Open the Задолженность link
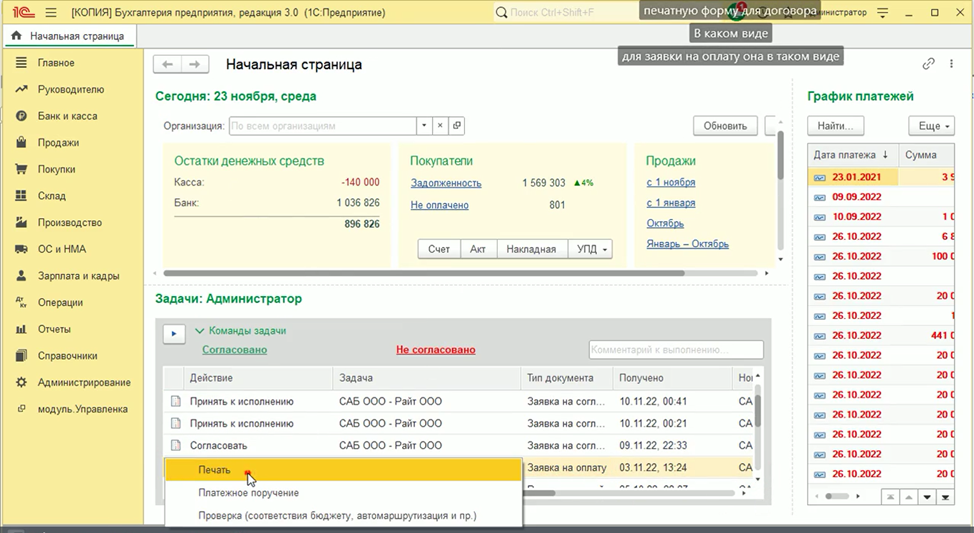Screen dimensions: 974x533 [x=446, y=183]
